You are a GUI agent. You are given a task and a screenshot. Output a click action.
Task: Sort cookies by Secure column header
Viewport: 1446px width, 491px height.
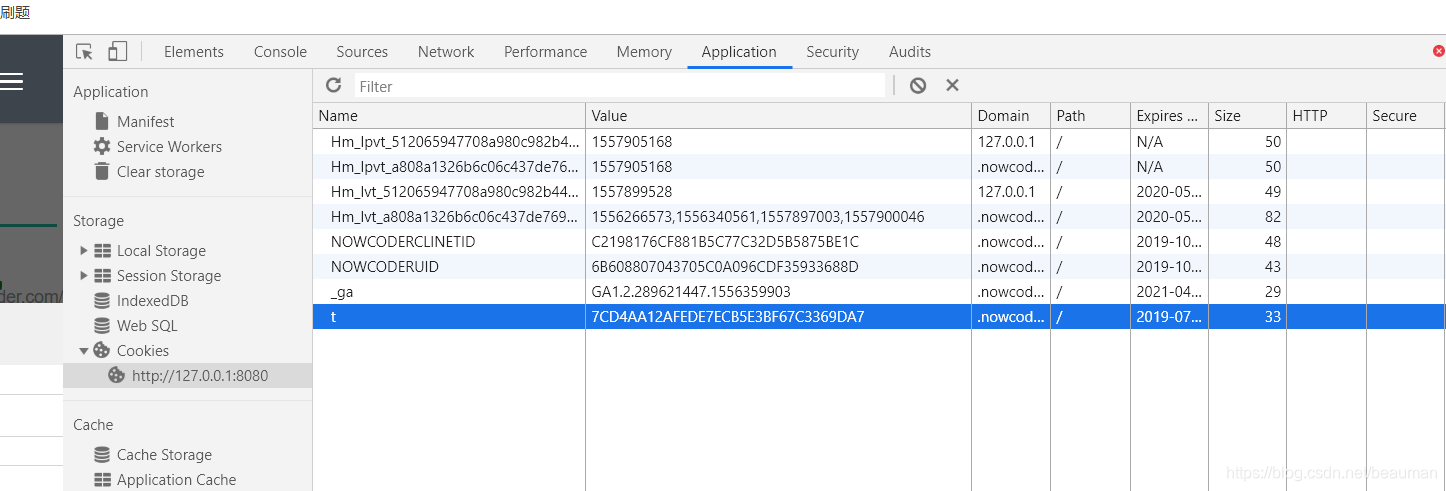point(1405,116)
